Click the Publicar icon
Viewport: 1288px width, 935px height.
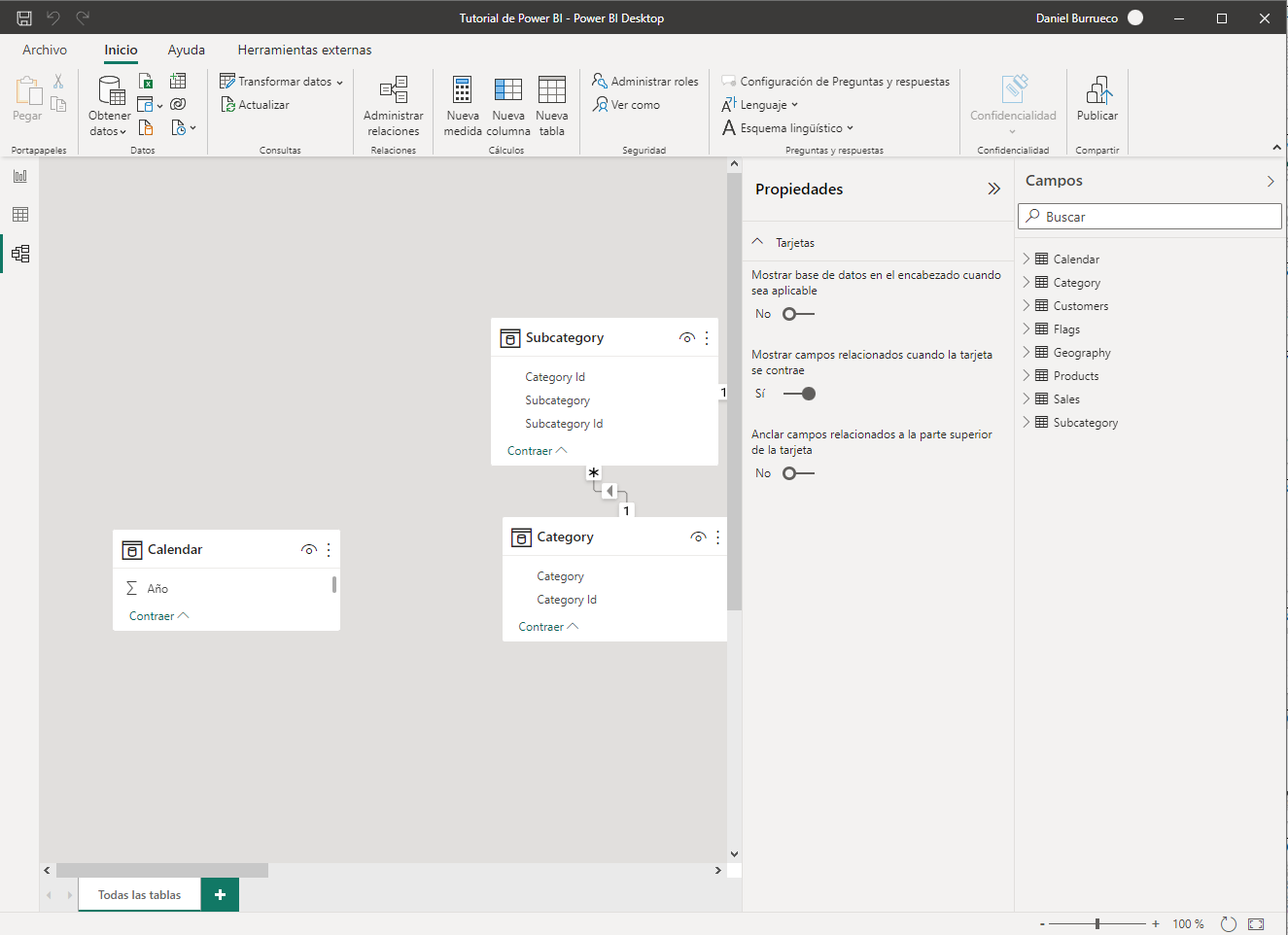(x=1097, y=90)
